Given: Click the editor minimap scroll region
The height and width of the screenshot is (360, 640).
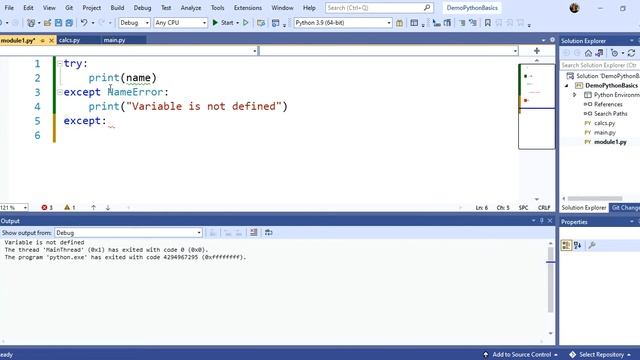Looking at the screenshot, I should click(537, 107).
